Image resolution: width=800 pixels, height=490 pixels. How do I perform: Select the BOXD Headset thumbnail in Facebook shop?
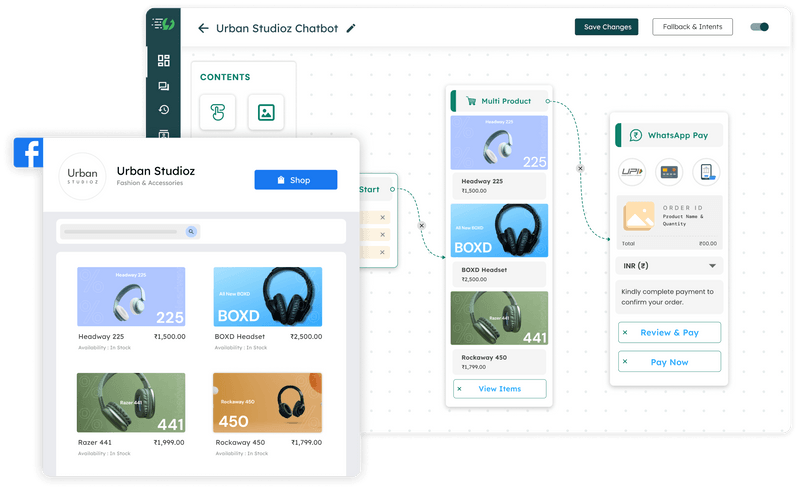coord(268,297)
